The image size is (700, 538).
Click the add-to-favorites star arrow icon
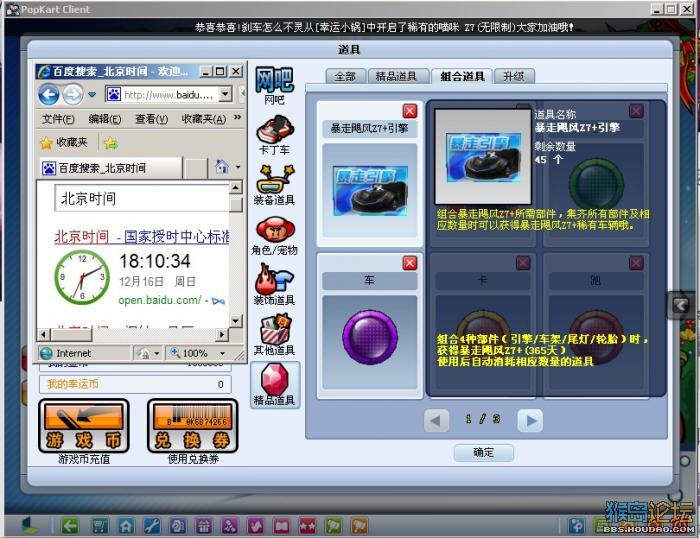pyautogui.click(x=111, y=143)
